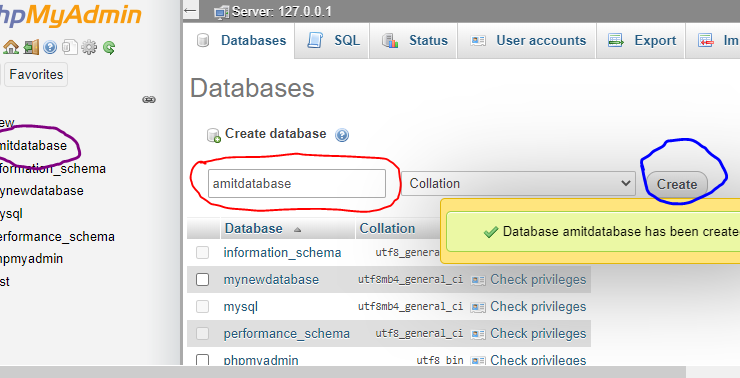Select amitdatabase in the sidebar tree

pos(33,145)
